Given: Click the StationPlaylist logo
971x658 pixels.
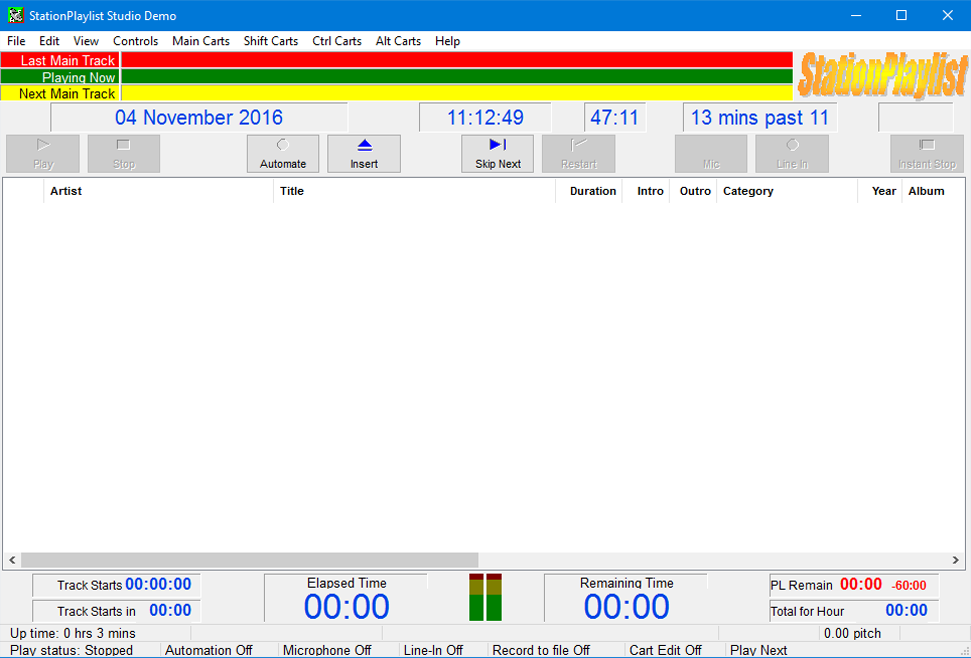Looking at the screenshot, I should pos(882,76).
